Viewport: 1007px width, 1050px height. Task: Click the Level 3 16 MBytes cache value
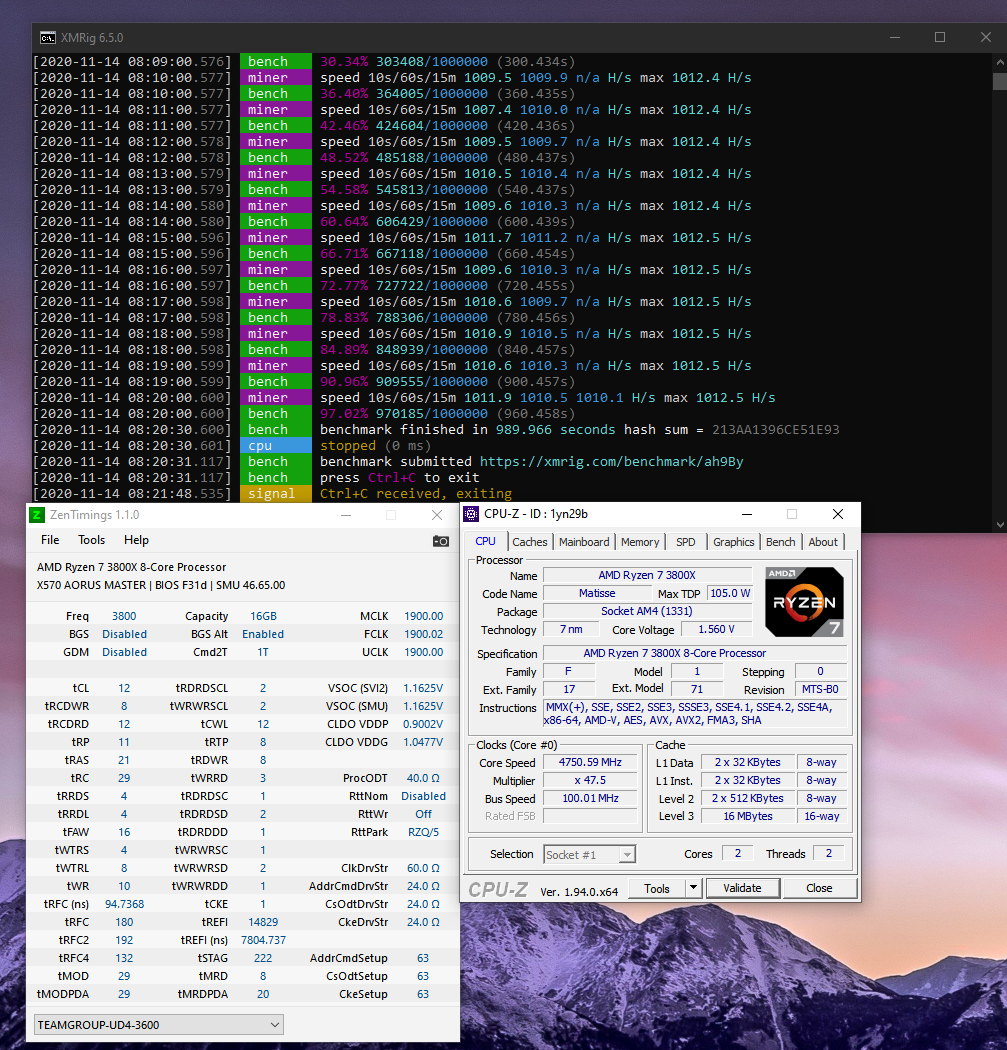(747, 816)
